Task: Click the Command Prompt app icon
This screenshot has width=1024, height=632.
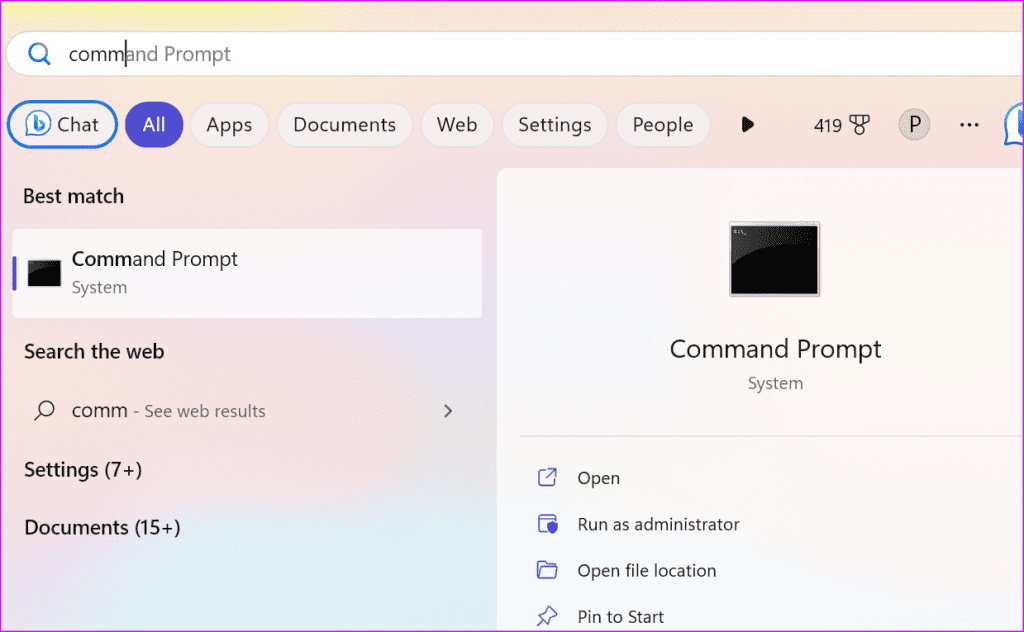Action: pyautogui.click(x=44, y=273)
